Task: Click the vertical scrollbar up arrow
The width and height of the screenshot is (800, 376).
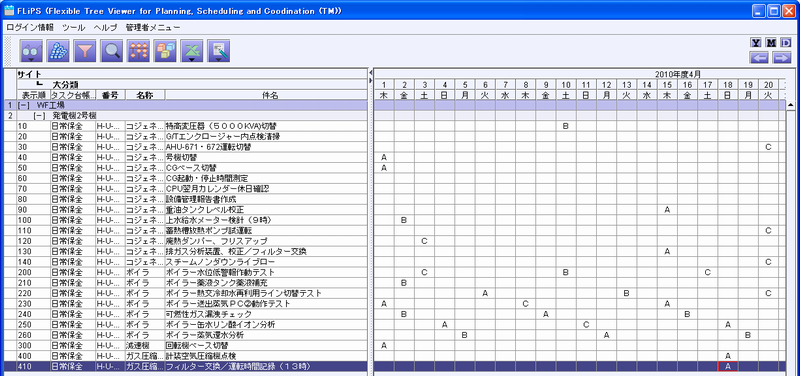Action: [x=791, y=105]
